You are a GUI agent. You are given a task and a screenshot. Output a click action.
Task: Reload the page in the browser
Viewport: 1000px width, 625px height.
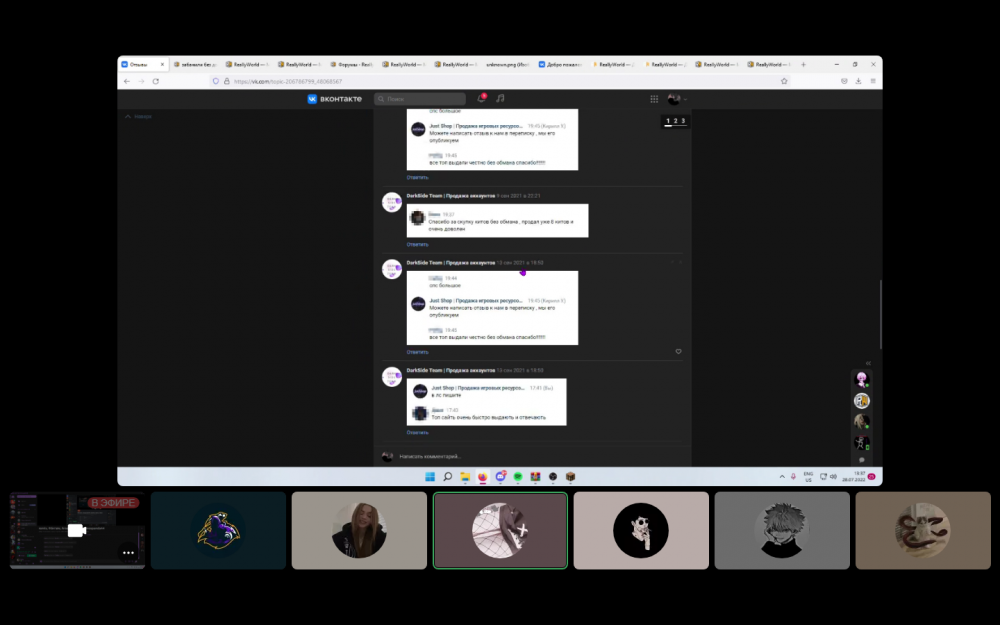156,81
